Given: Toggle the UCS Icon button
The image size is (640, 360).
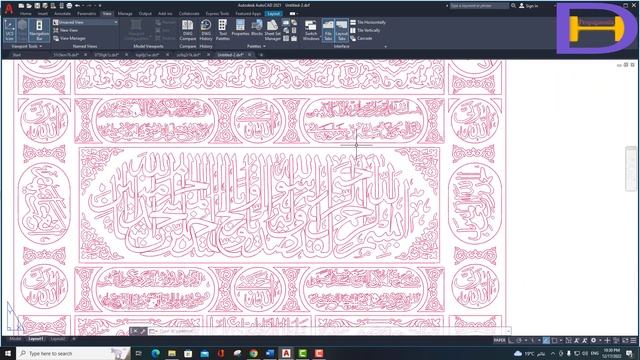Looking at the screenshot, I should [x=10, y=30].
